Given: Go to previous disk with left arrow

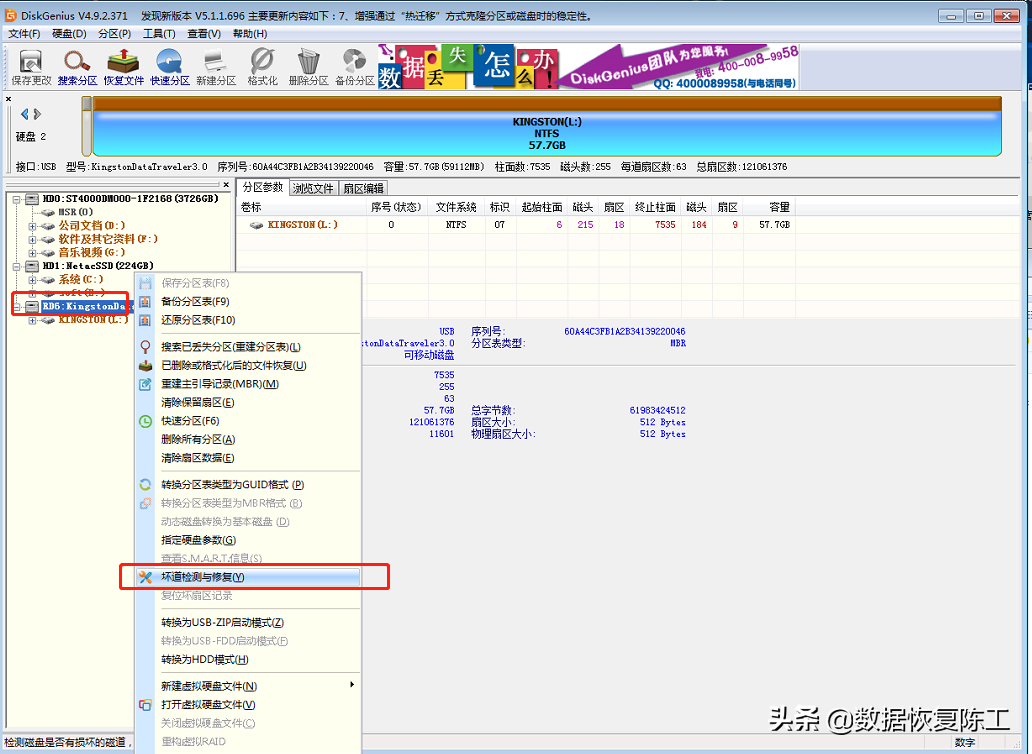Looking at the screenshot, I should [24, 114].
